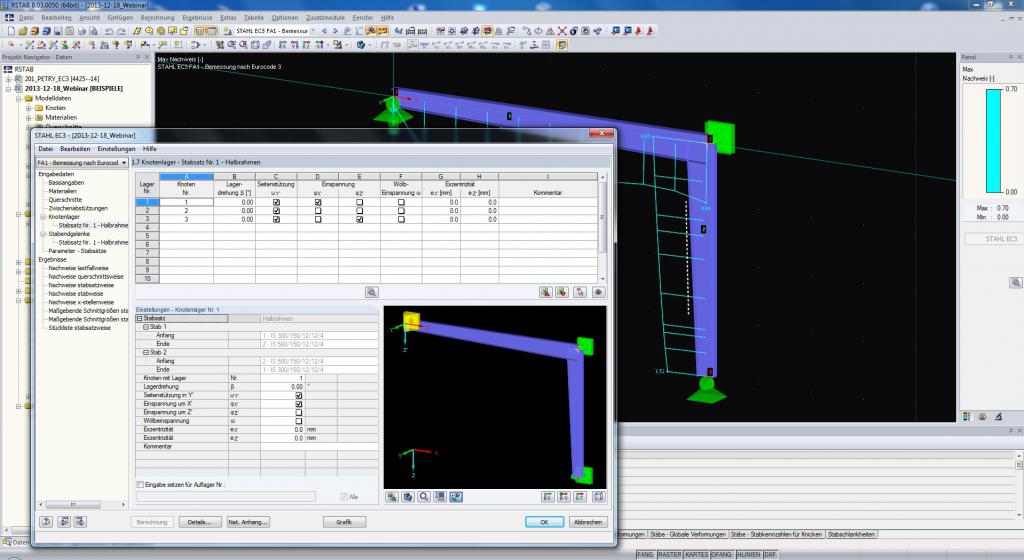1024x560 pixels.
Task: Click the help question-mark icon in dialog footer
Action: click(x=46, y=521)
